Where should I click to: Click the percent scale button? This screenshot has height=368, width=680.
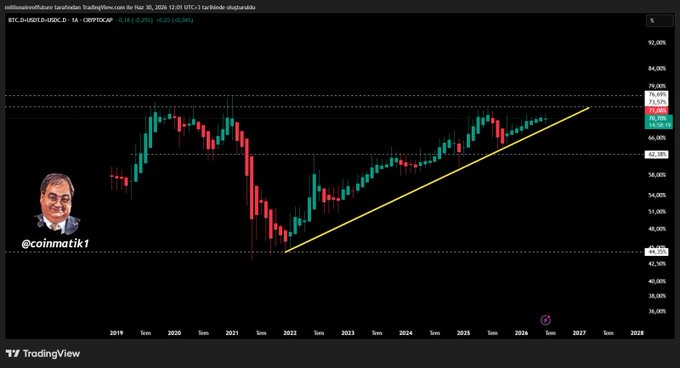[659, 21]
